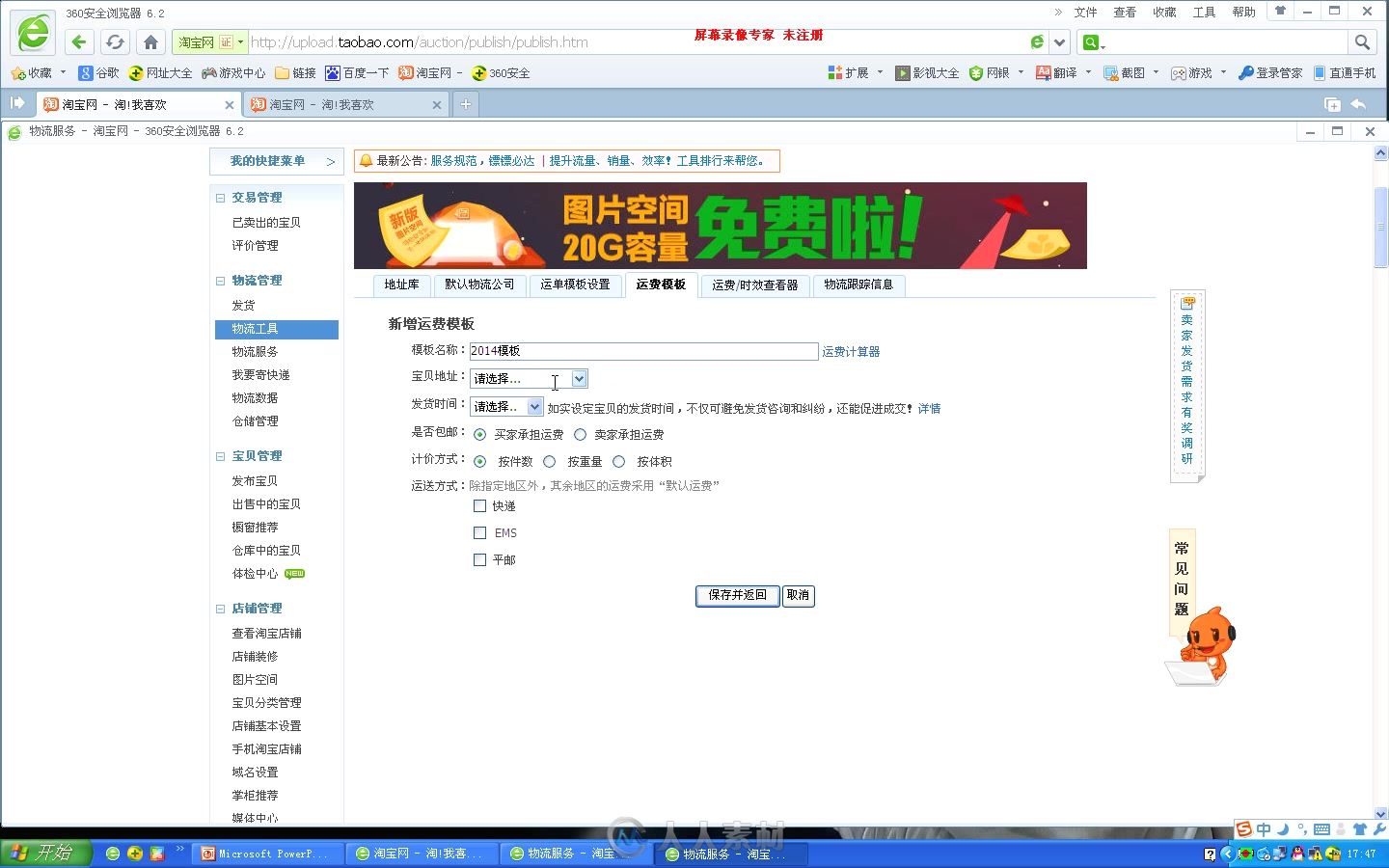Open 常见问题 help mascot
The width and height of the screenshot is (1389, 868).
tap(1200, 608)
